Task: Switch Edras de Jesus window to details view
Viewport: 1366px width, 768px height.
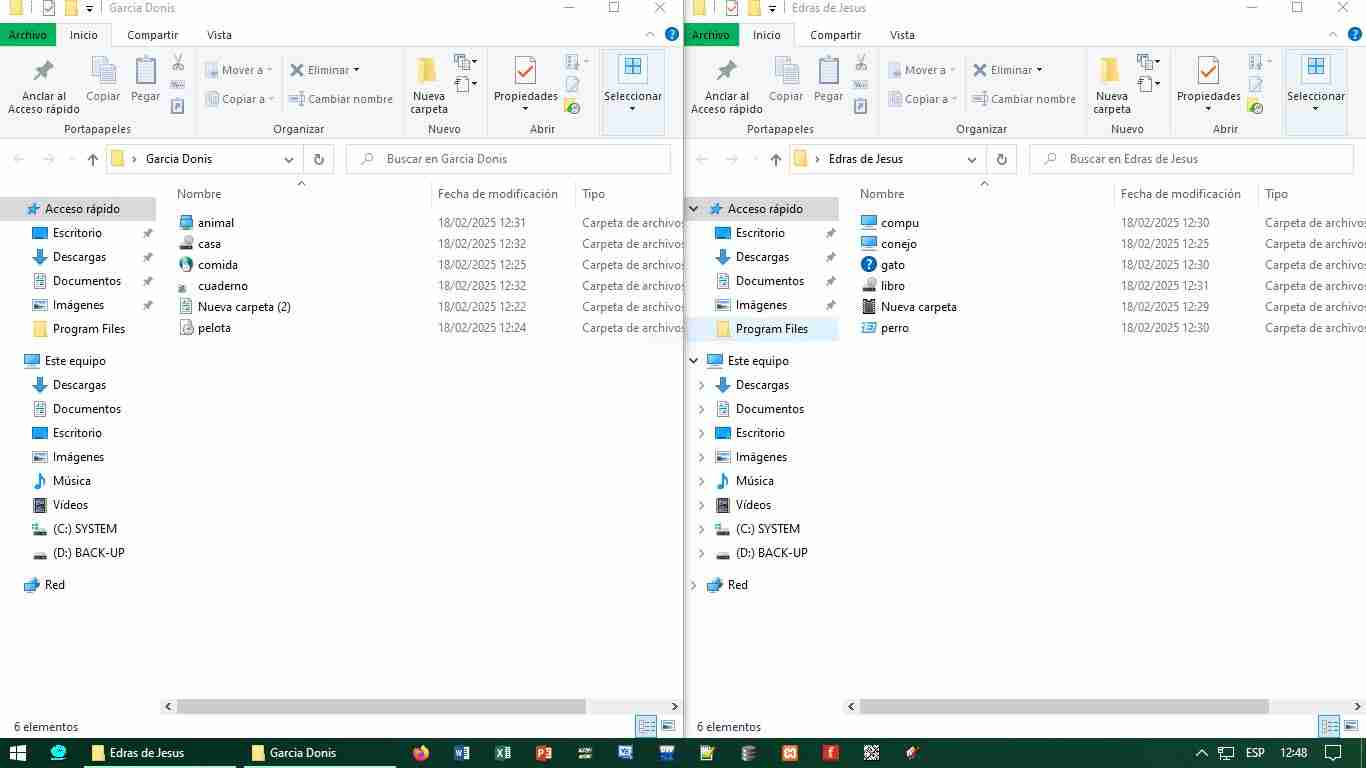Action: click(x=1329, y=727)
